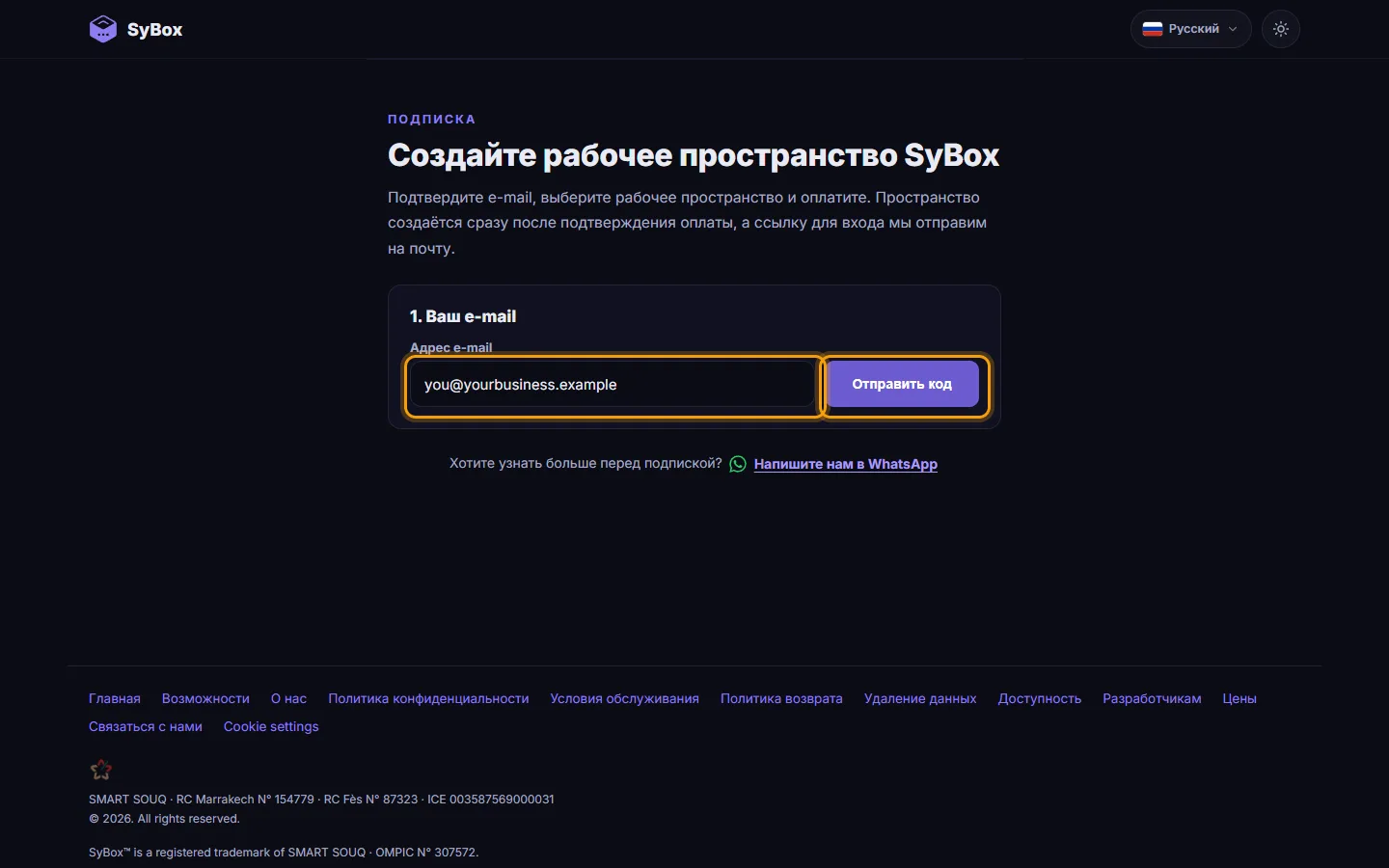Open the Разработчикам footer link
Image resolution: width=1389 pixels, height=868 pixels.
click(x=1152, y=698)
